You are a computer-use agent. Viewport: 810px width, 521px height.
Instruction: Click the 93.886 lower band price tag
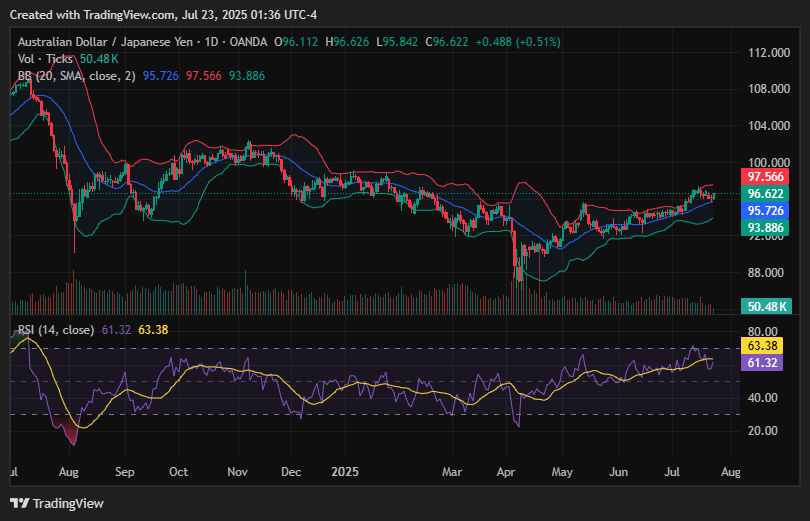[765, 228]
